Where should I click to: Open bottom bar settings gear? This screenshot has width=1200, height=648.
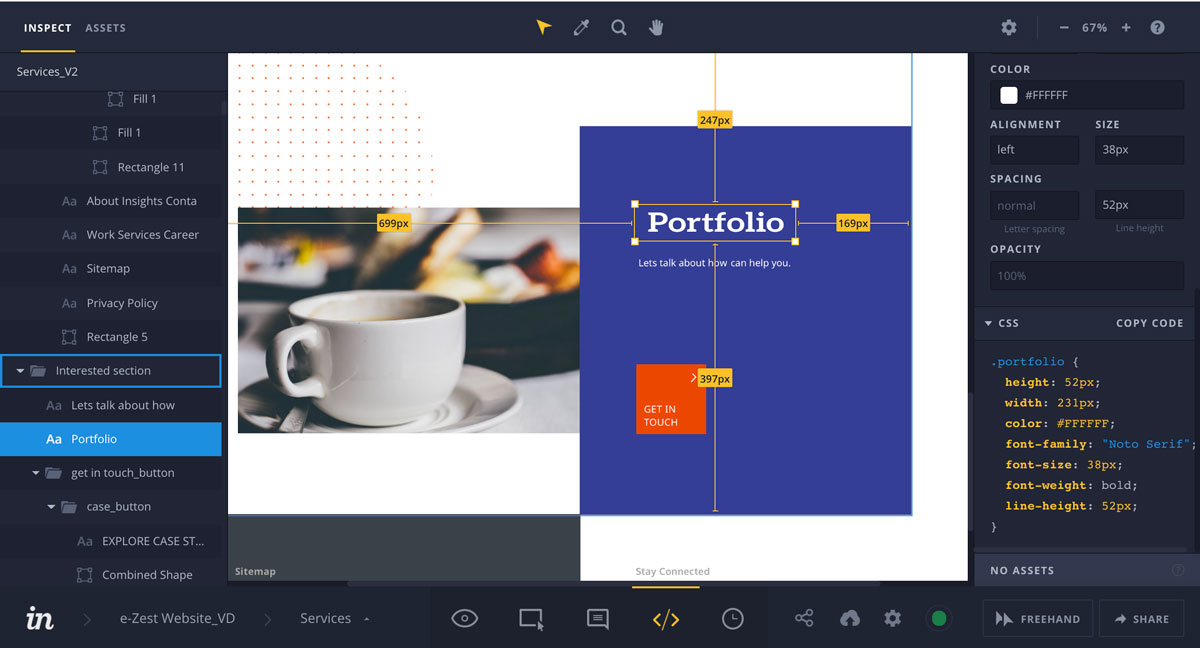point(893,619)
